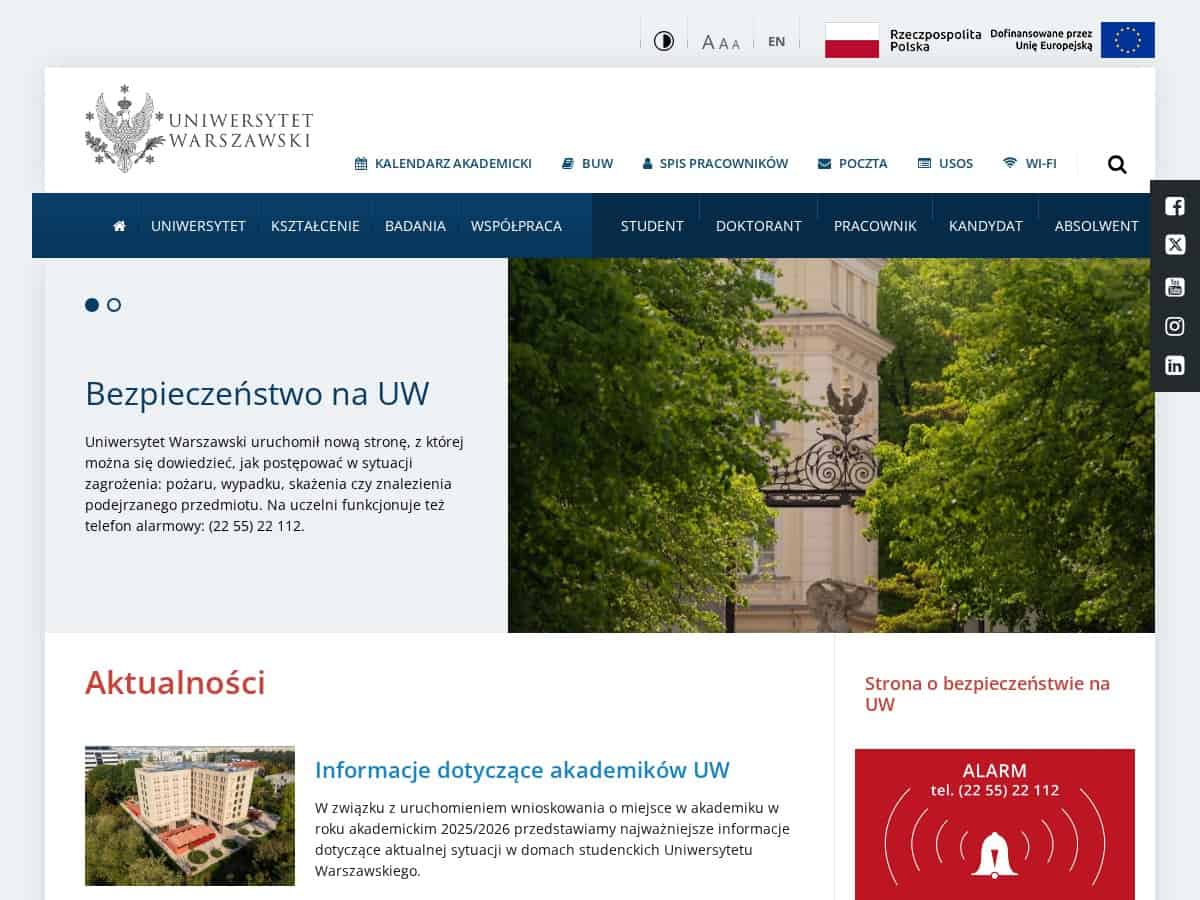Open Spis Pracowników directory
The width and height of the screenshot is (1200, 900).
[715, 163]
